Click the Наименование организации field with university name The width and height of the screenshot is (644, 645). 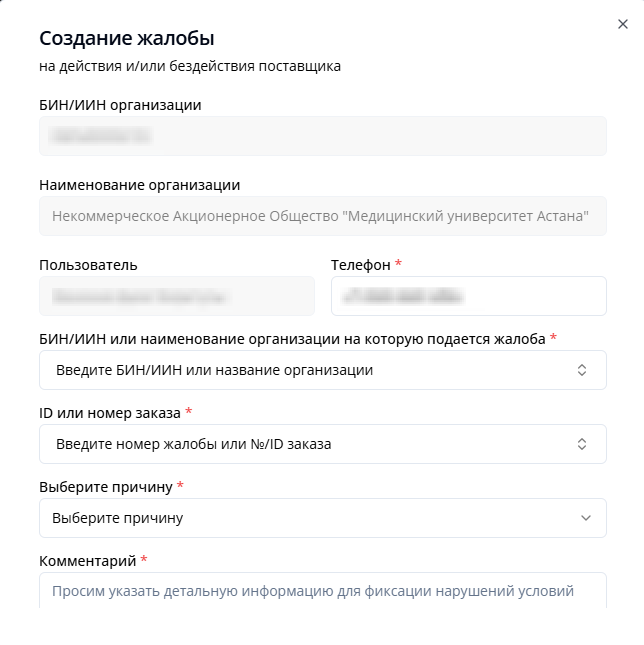[x=322, y=215]
